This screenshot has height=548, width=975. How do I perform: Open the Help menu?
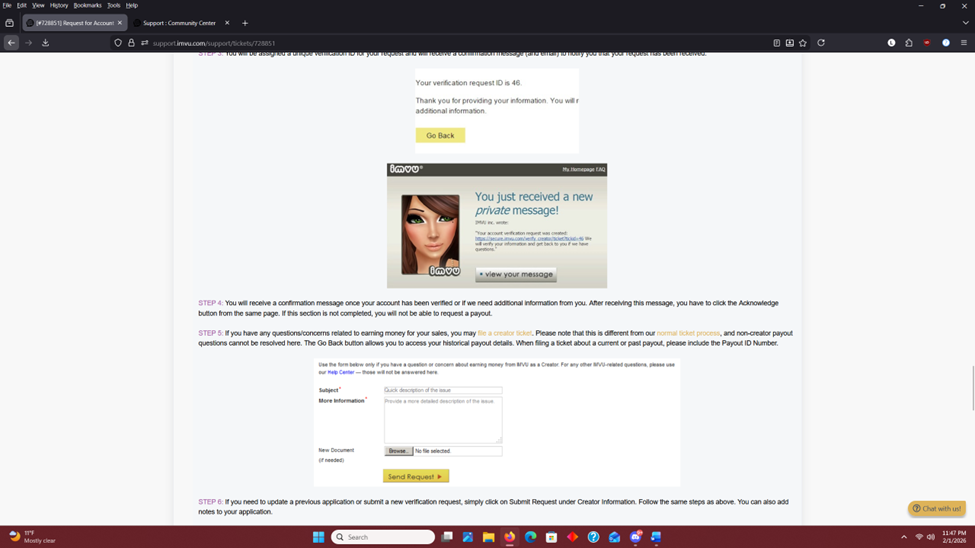(132, 5)
